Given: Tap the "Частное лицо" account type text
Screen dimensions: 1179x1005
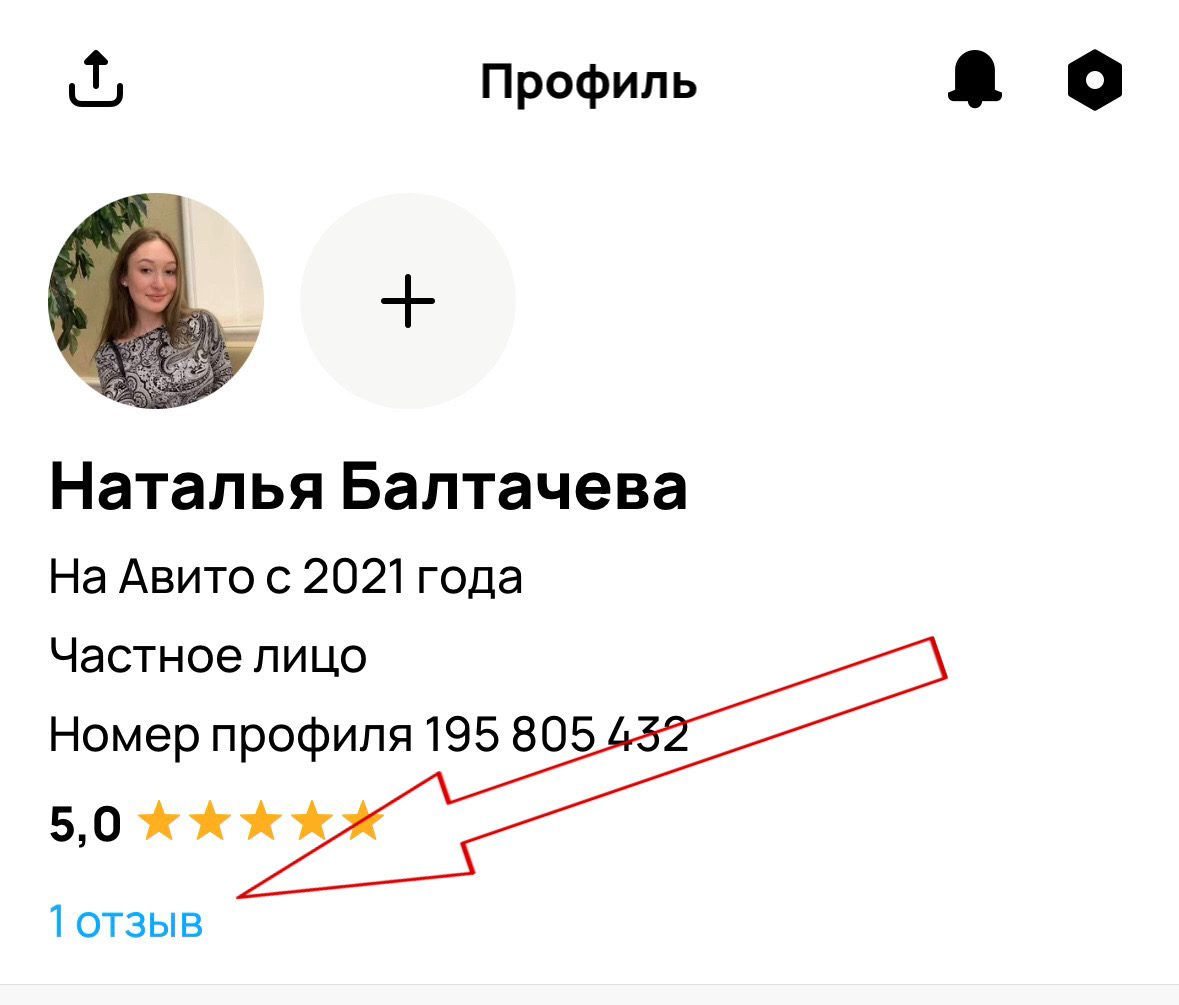Looking at the screenshot, I should coord(208,655).
